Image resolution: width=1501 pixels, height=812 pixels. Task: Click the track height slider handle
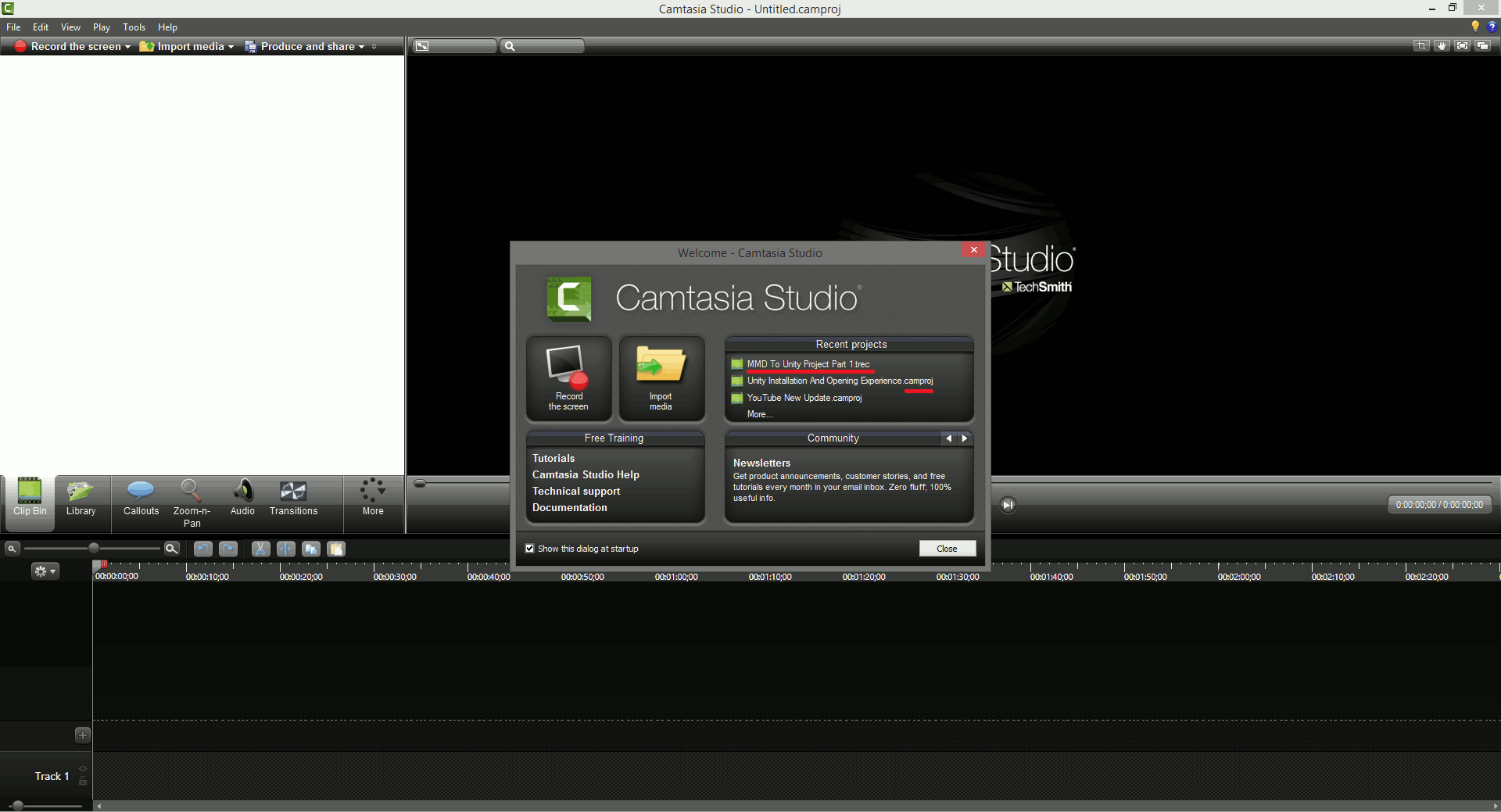click(17, 806)
